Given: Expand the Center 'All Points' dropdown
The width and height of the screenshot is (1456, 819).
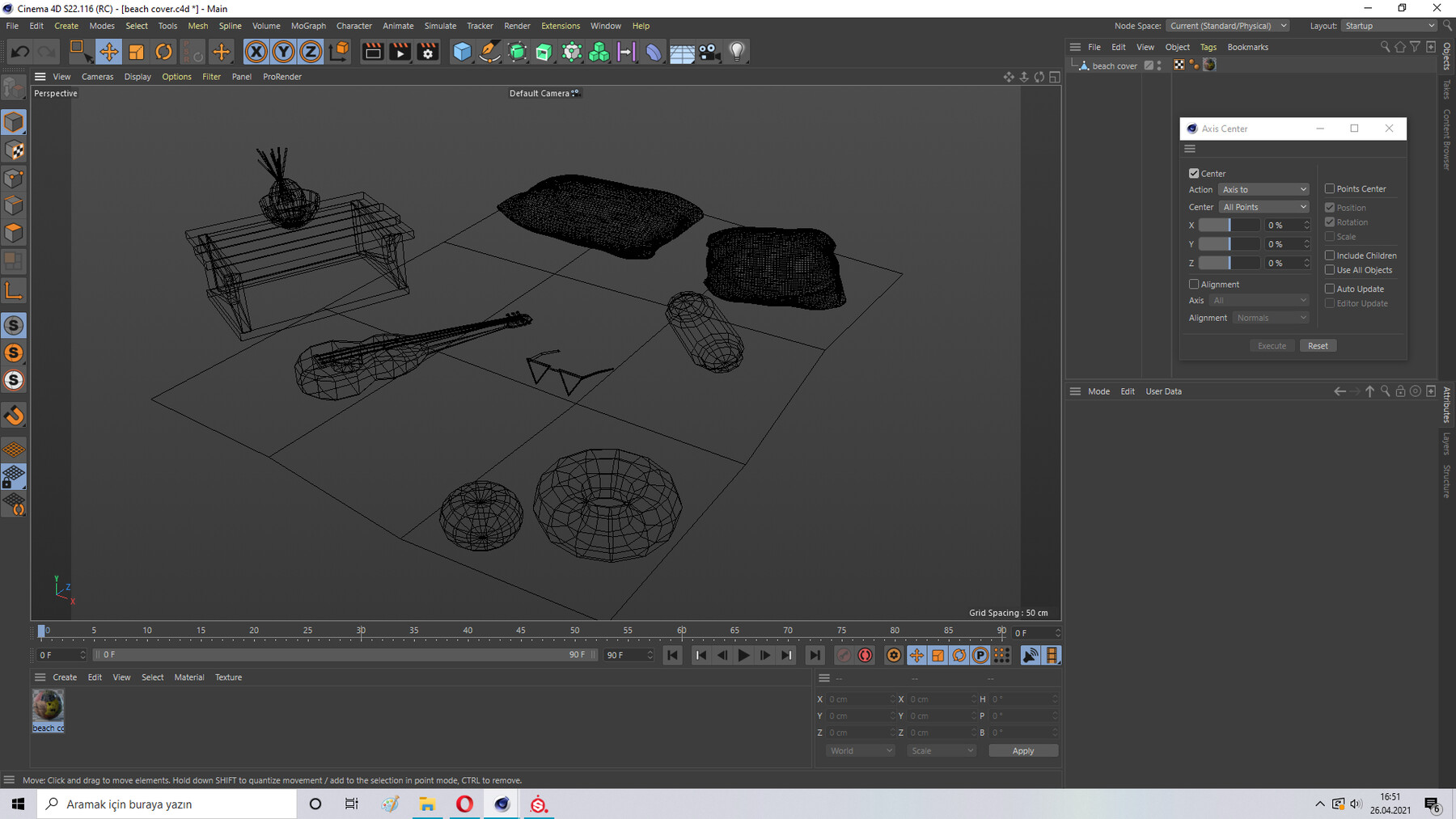Looking at the screenshot, I should pyautogui.click(x=1263, y=207).
